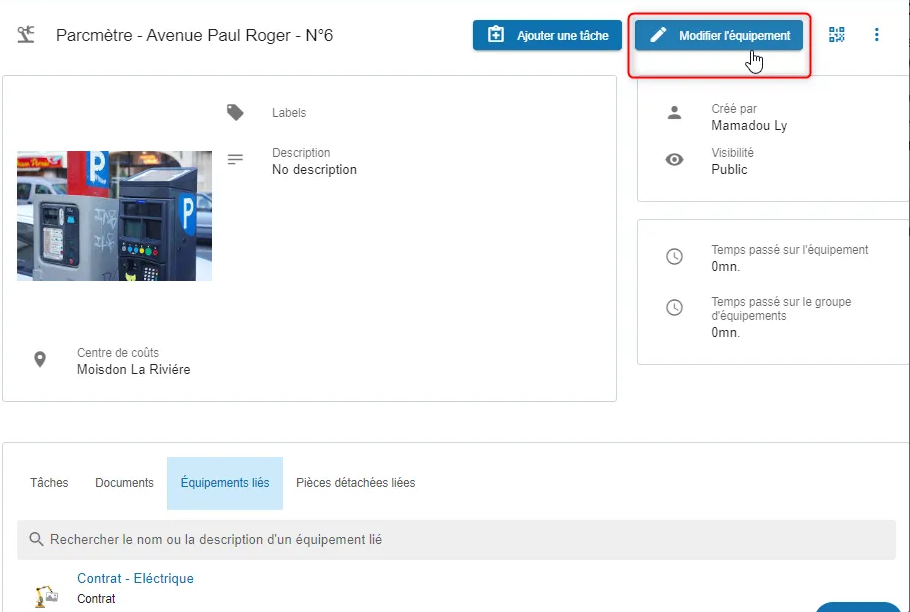
Task: Click the 0mn. value under groupe d'équipements
Action: click(725, 333)
